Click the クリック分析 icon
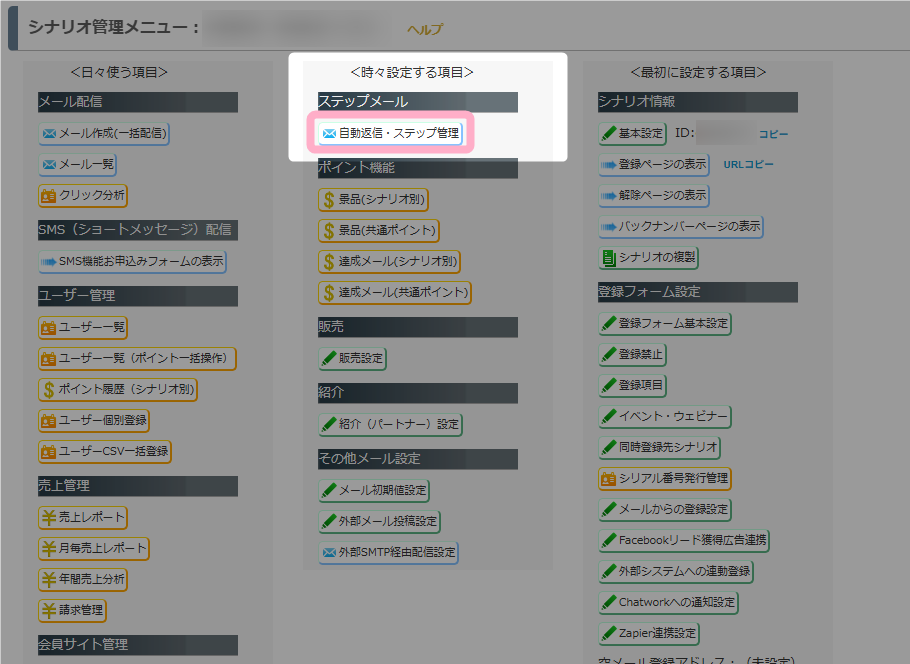The width and height of the screenshot is (910, 664). [49, 195]
